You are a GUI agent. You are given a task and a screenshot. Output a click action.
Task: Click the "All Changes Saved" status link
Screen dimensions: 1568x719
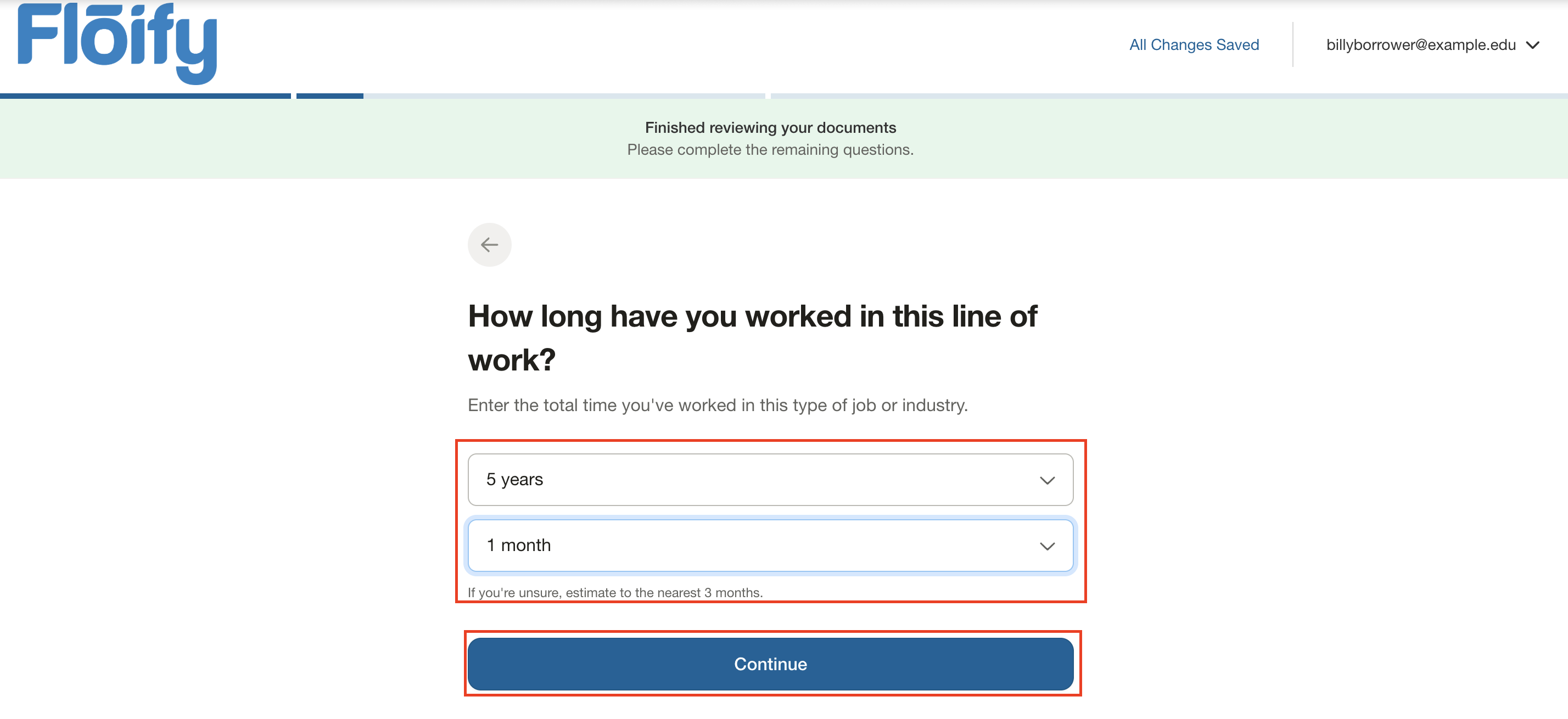[1194, 45]
